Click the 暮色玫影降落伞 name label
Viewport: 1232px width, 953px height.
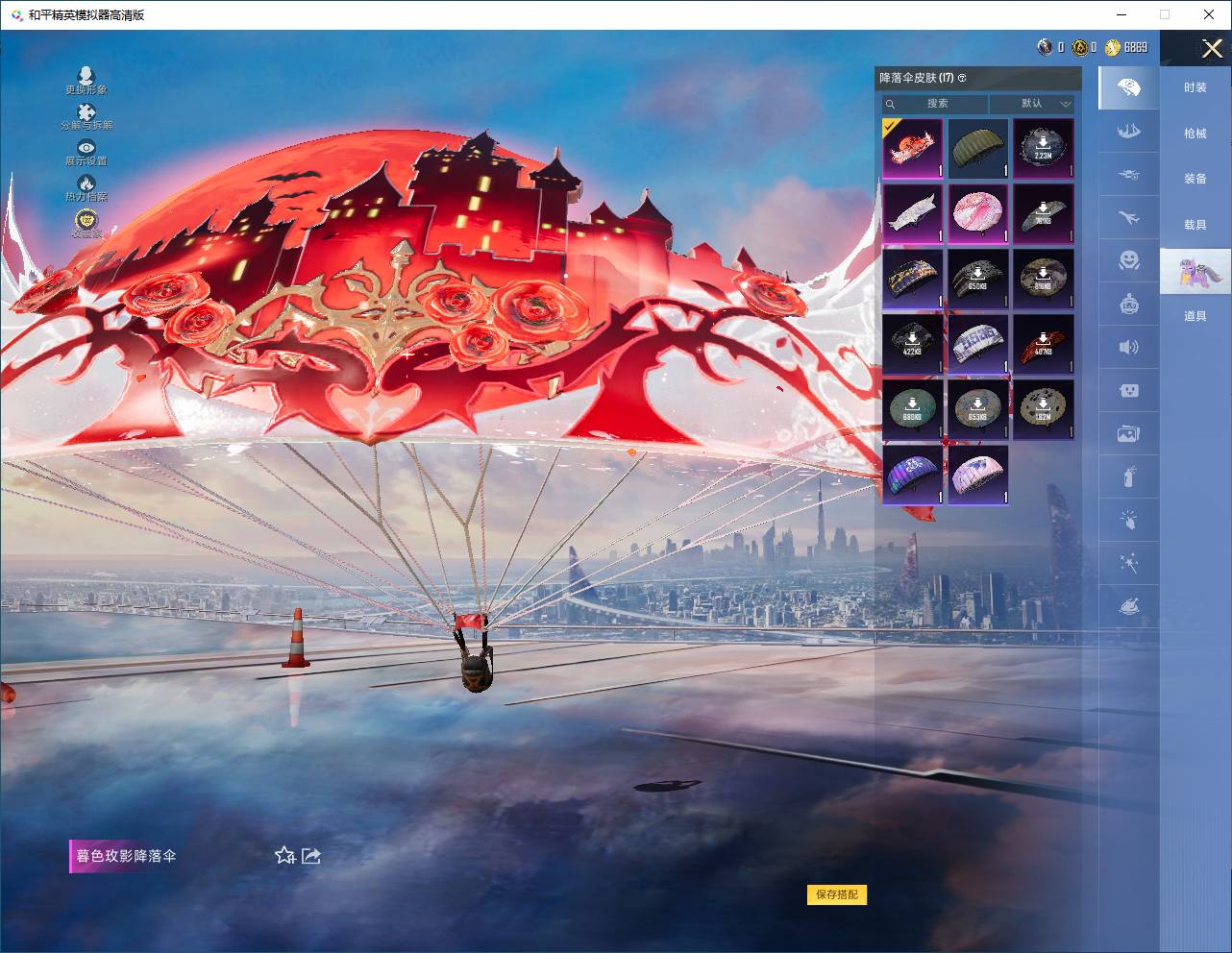click(127, 856)
